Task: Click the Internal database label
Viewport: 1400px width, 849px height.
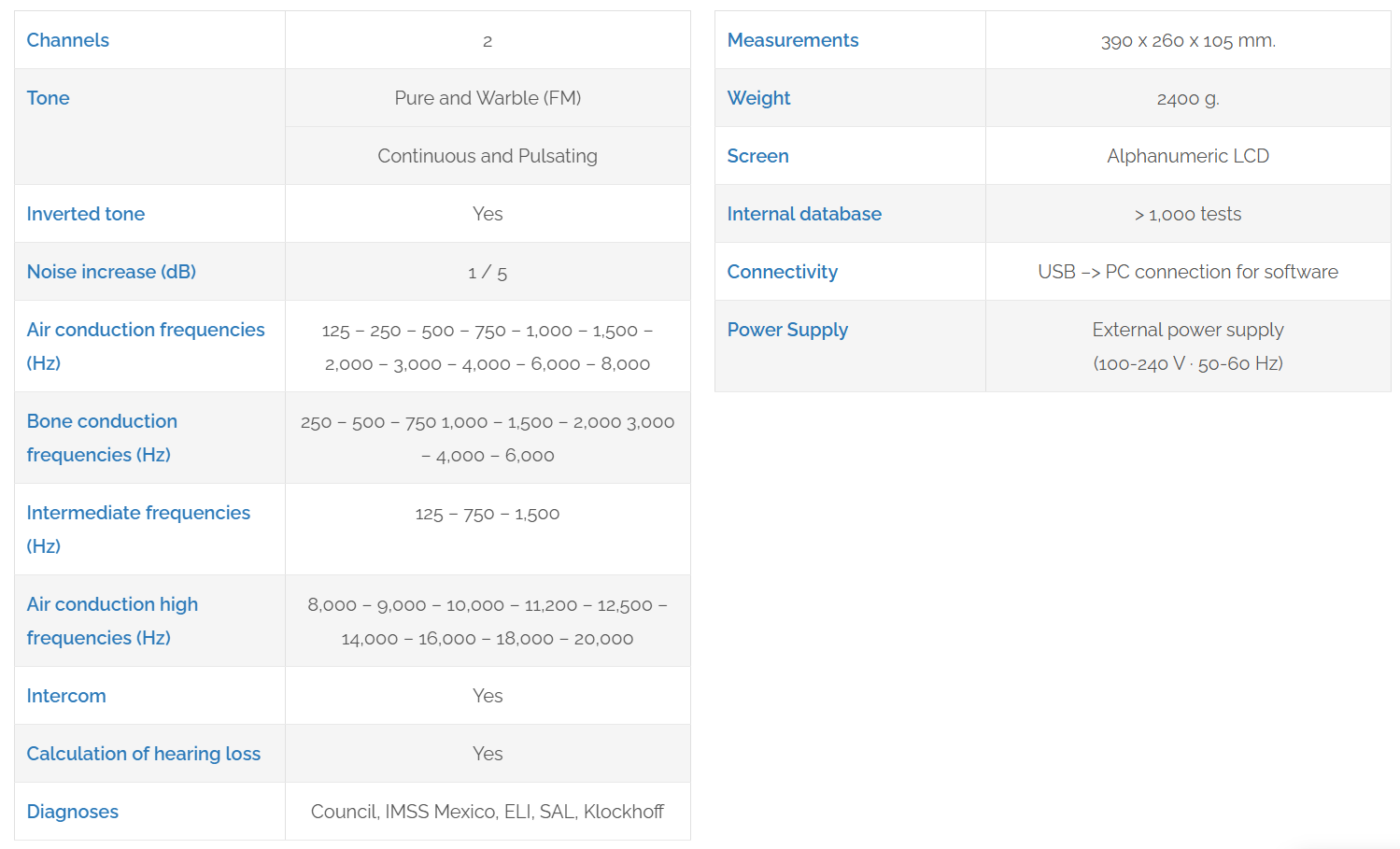Action: (804, 214)
